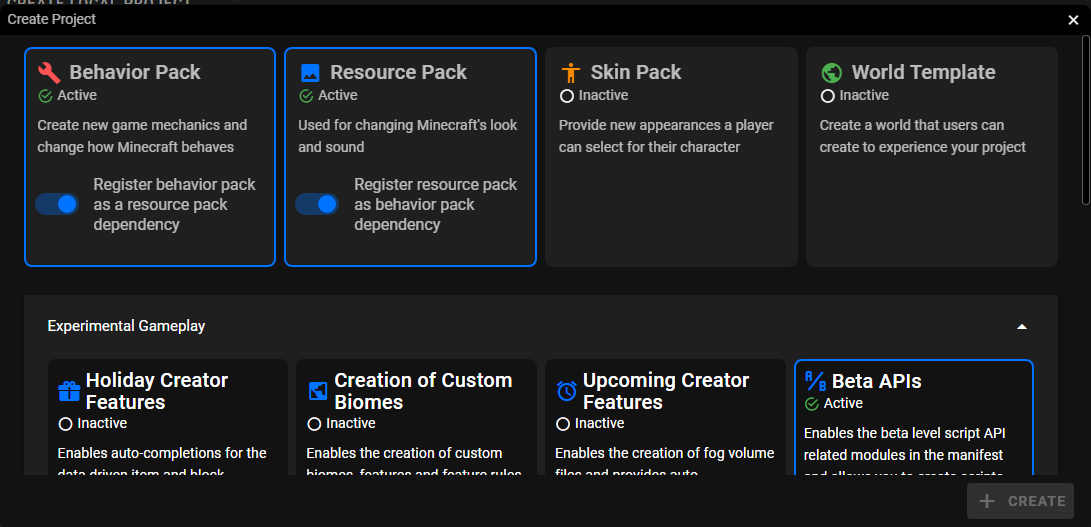This screenshot has height=527, width=1091.
Task: Select the World Template inactive radio indicator
Action: 827,96
